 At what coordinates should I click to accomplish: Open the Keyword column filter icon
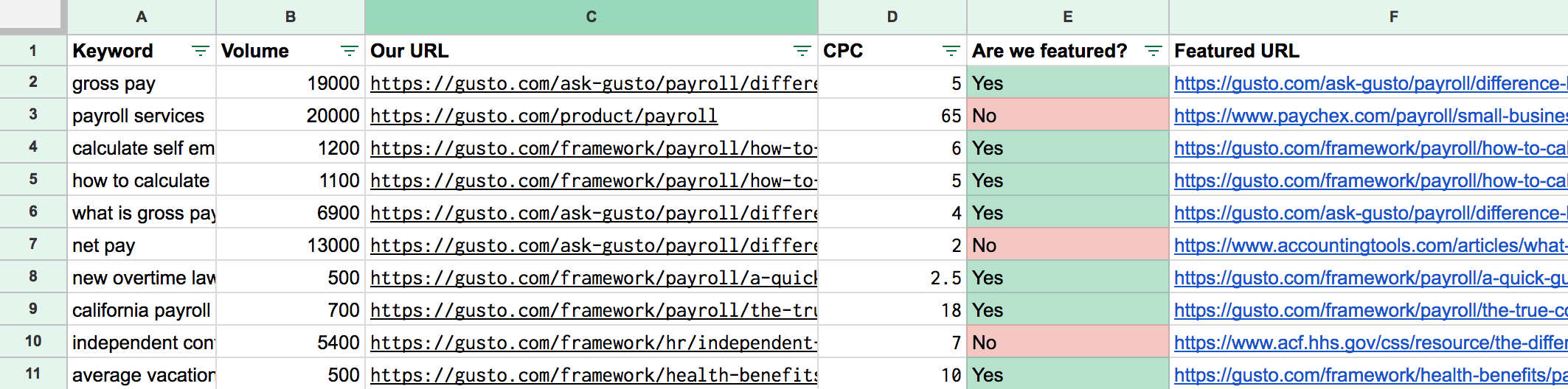point(200,51)
